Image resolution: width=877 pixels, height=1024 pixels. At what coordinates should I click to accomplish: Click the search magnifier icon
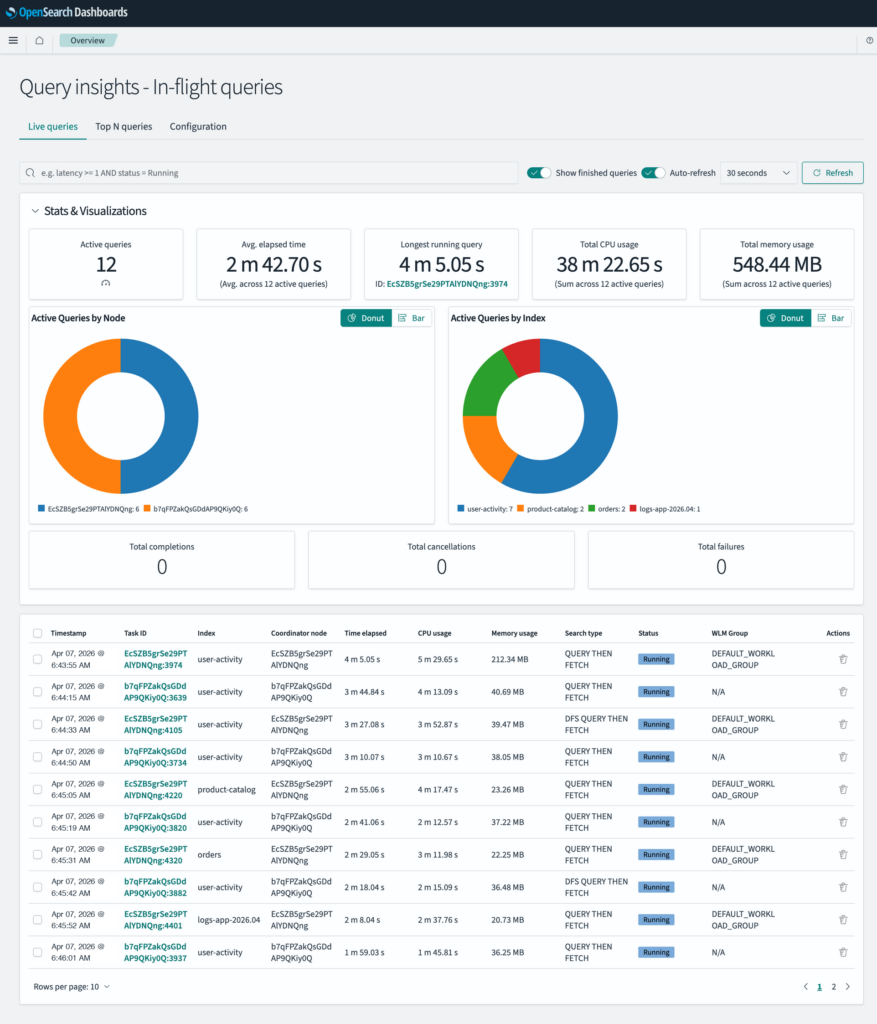pyautogui.click(x=30, y=173)
